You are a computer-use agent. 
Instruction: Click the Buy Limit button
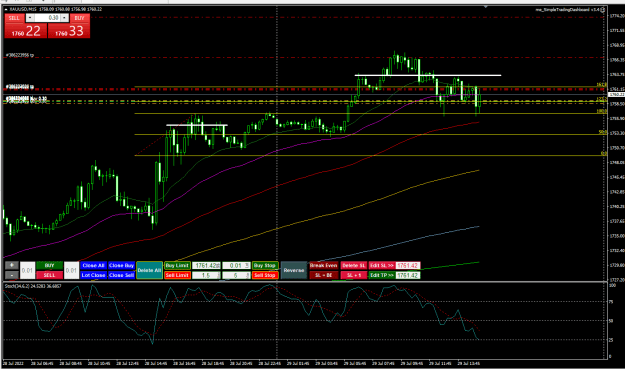click(177, 265)
